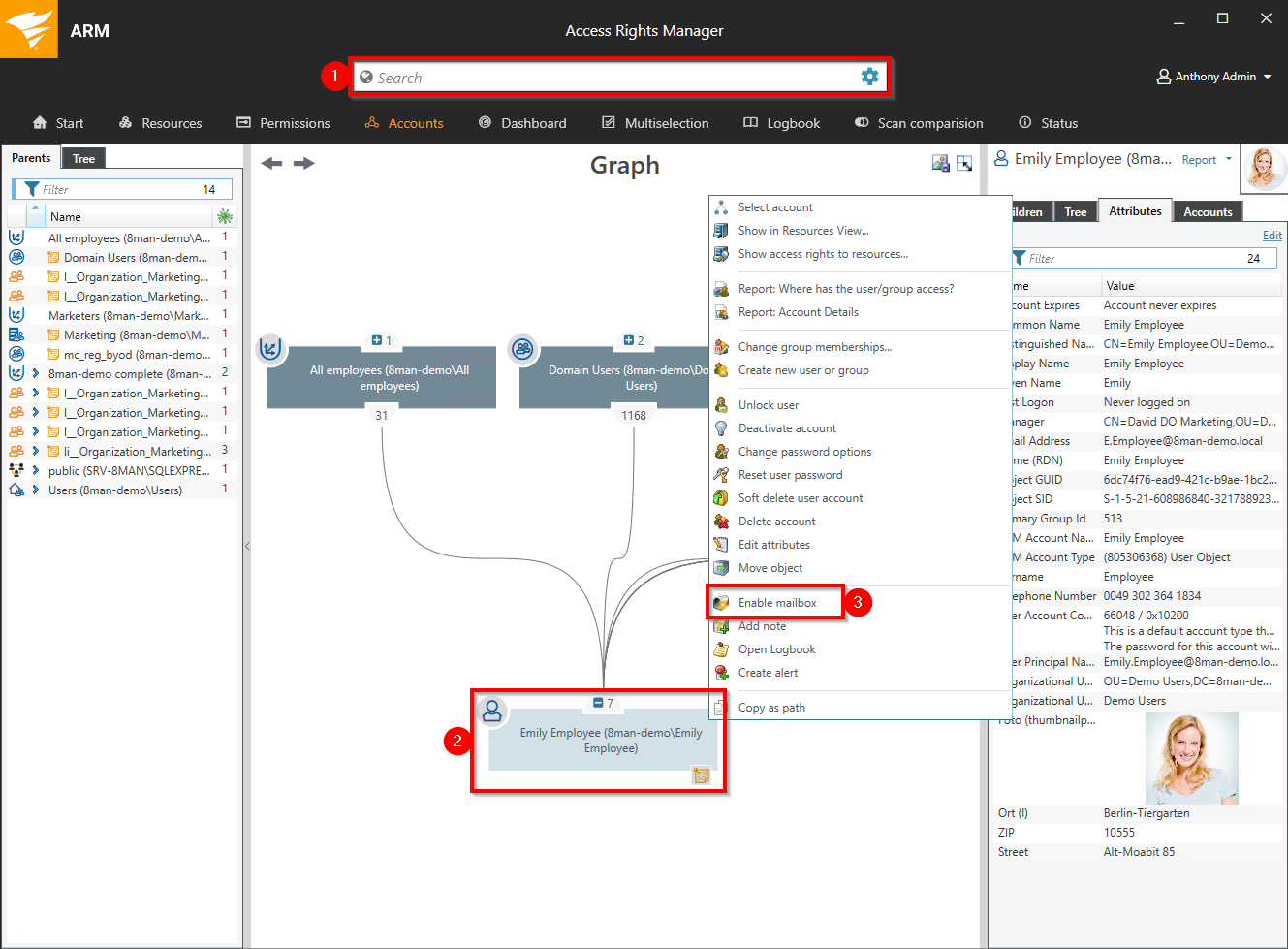1288x949 pixels.
Task: Expand the Domain Users node plus toggle
Action: click(629, 340)
